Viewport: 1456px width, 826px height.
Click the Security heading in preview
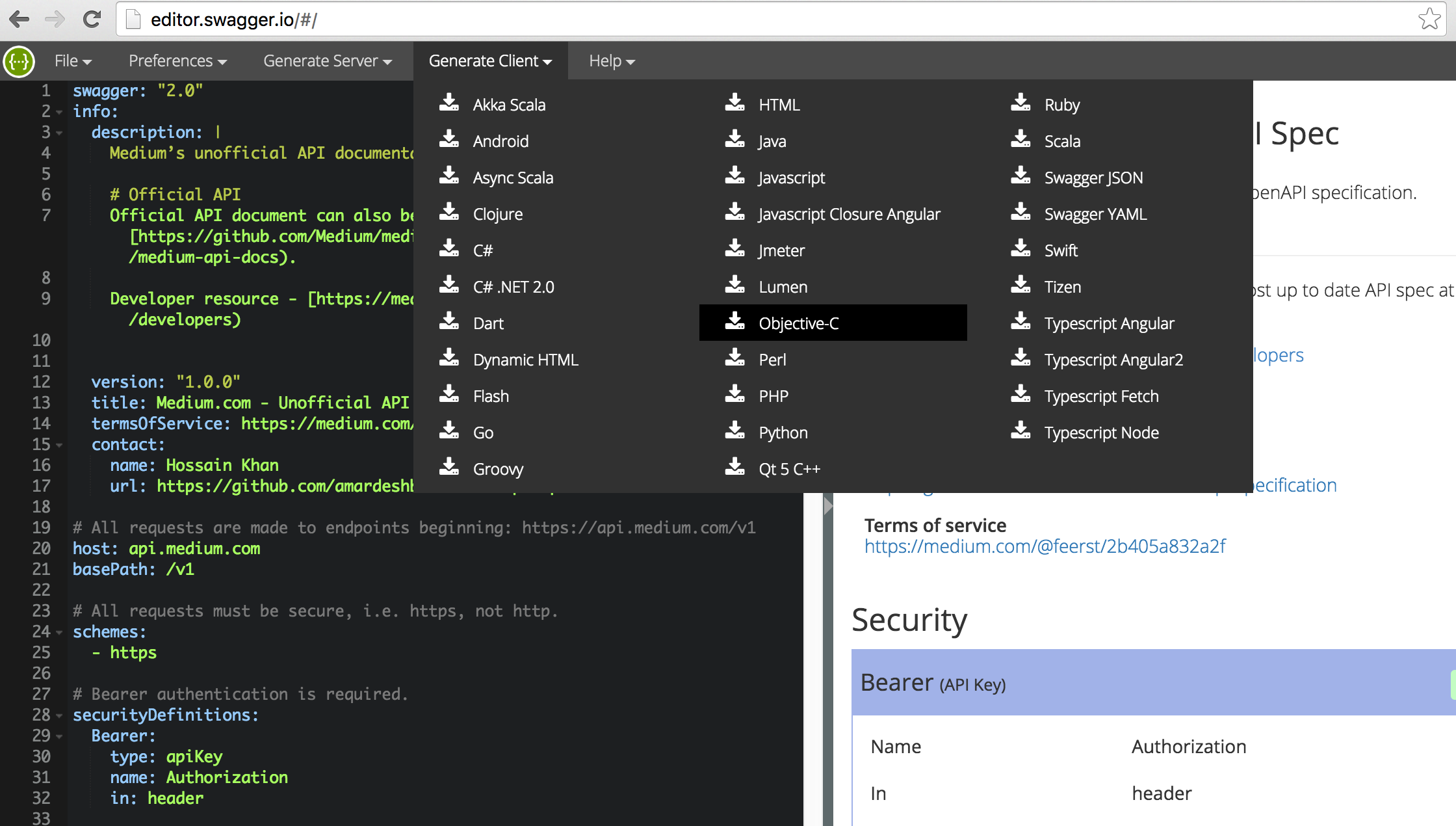pyautogui.click(x=909, y=620)
